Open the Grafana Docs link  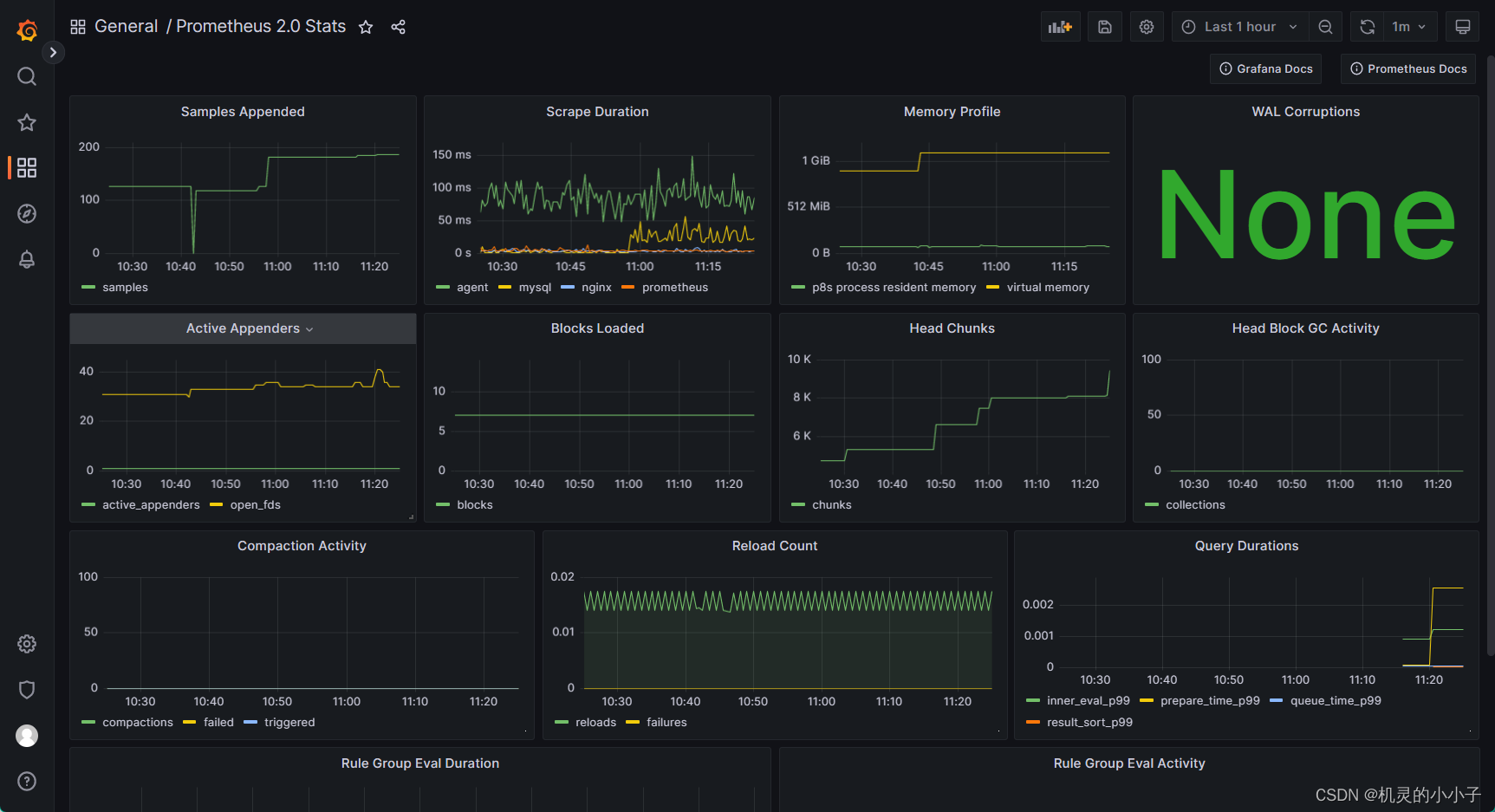click(x=1265, y=68)
